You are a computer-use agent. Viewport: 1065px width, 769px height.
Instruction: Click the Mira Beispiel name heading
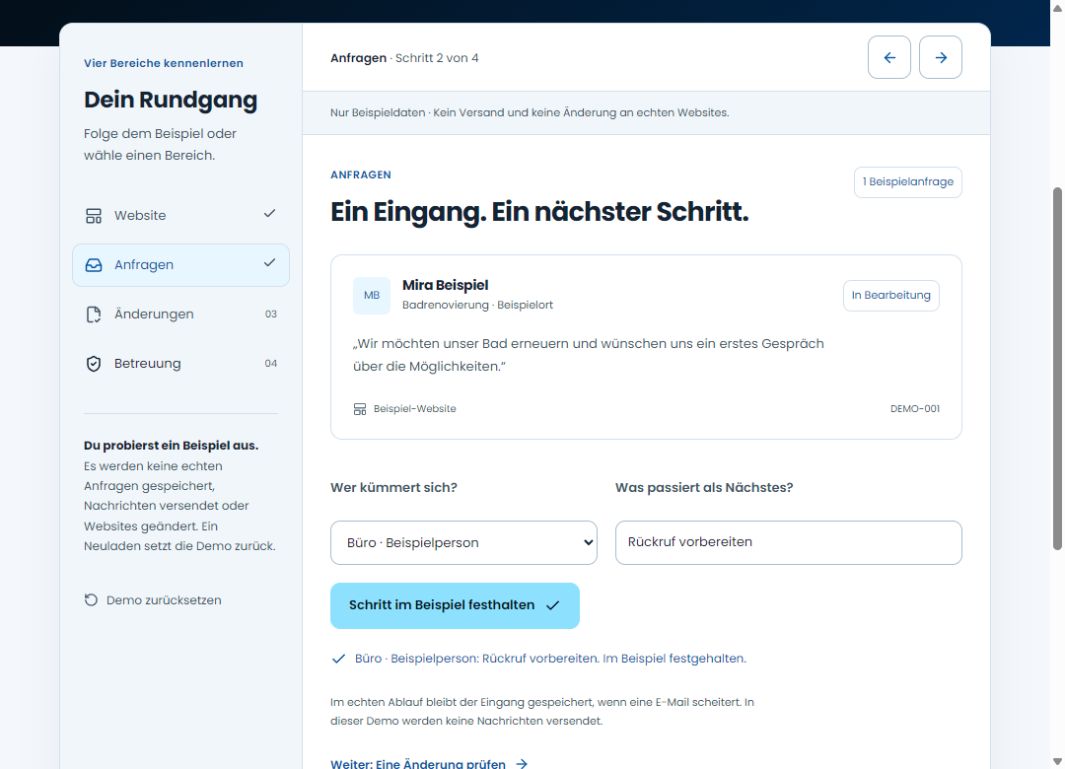[x=445, y=285]
